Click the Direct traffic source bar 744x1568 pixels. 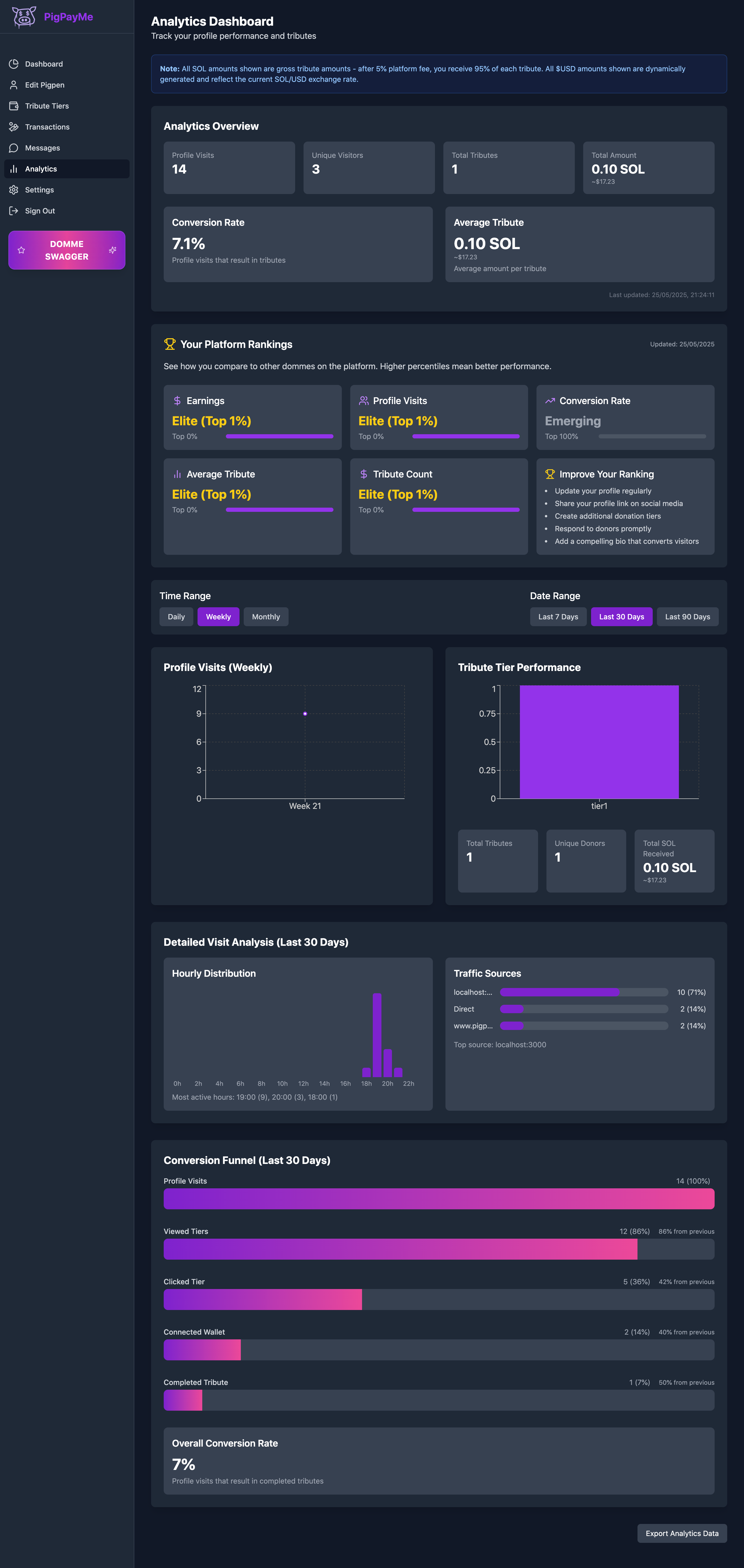point(584,1009)
